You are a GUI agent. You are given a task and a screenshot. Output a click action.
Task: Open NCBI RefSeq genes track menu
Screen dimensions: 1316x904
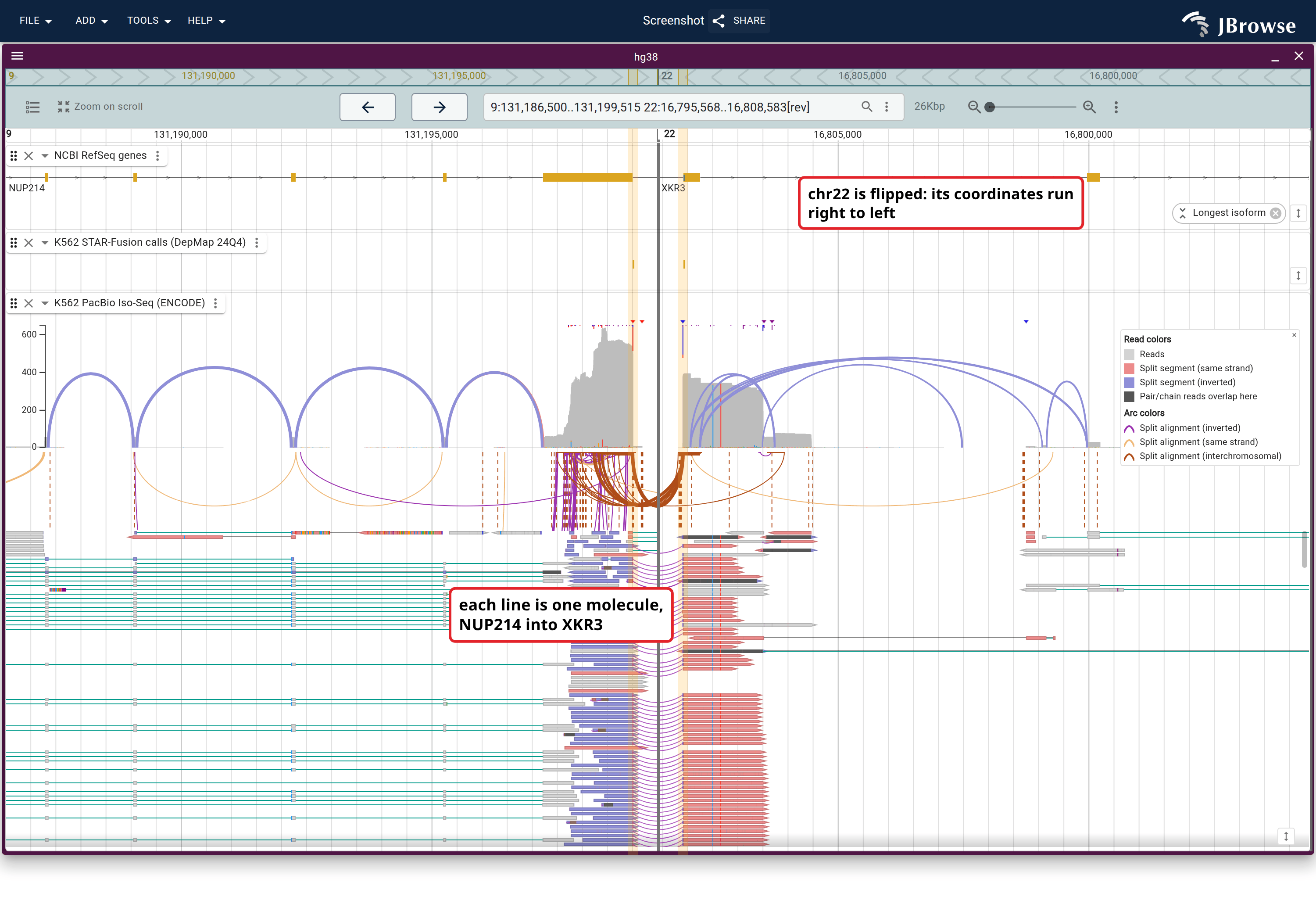coord(157,156)
